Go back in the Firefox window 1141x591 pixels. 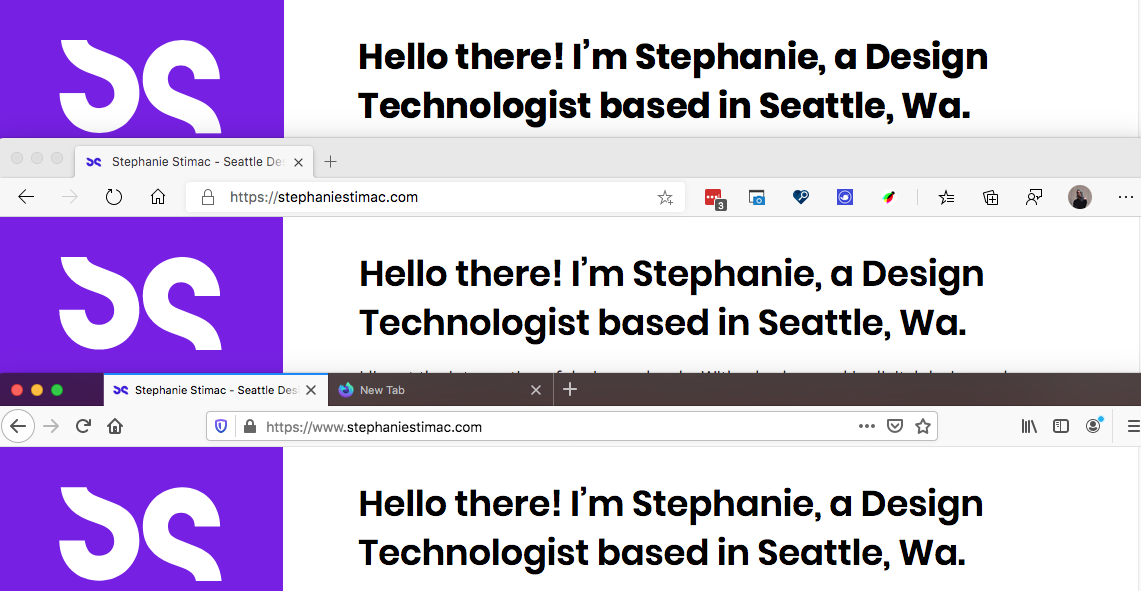(x=18, y=427)
